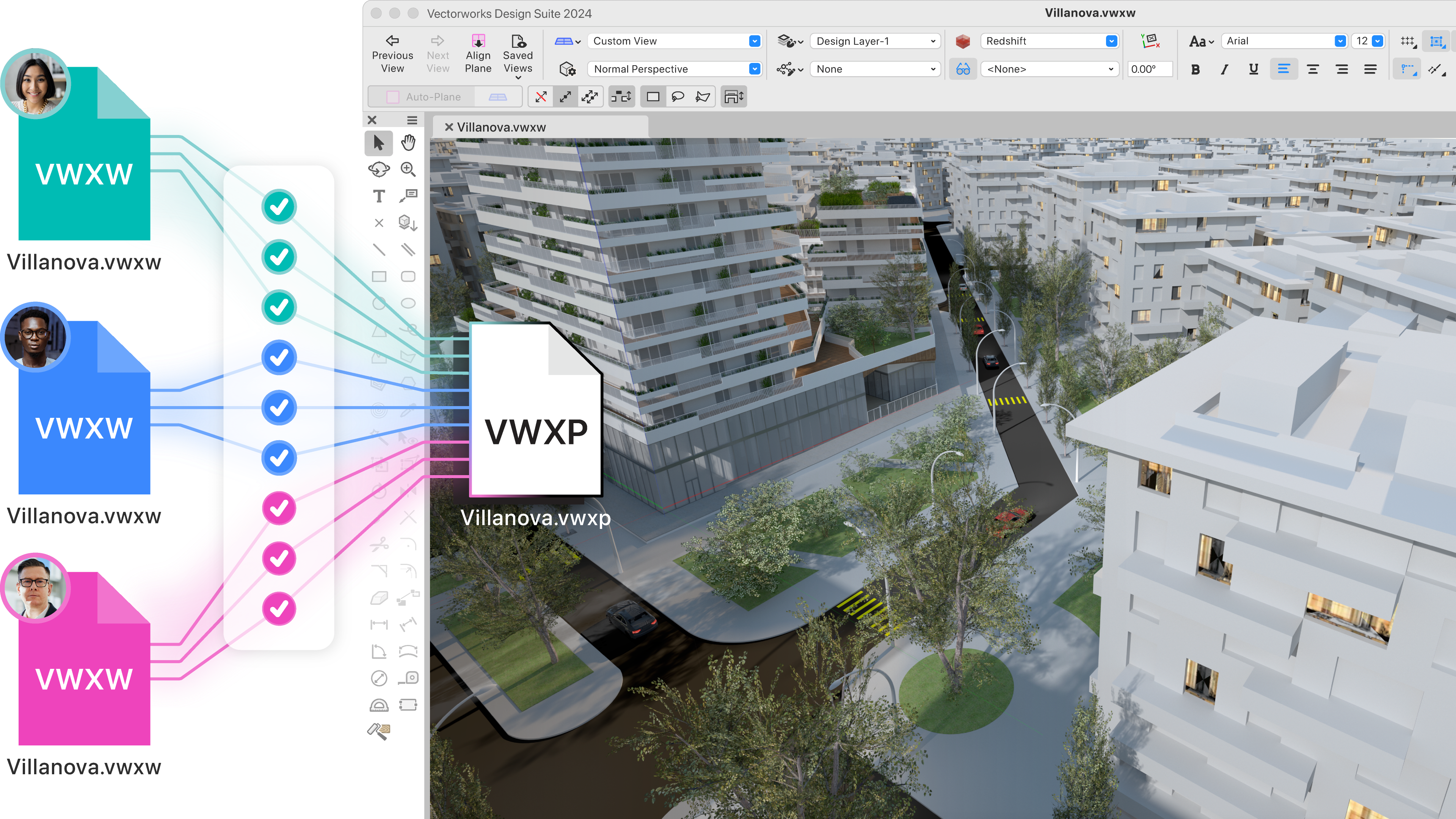
Task: Toggle the first pink checklist item
Action: click(x=280, y=508)
